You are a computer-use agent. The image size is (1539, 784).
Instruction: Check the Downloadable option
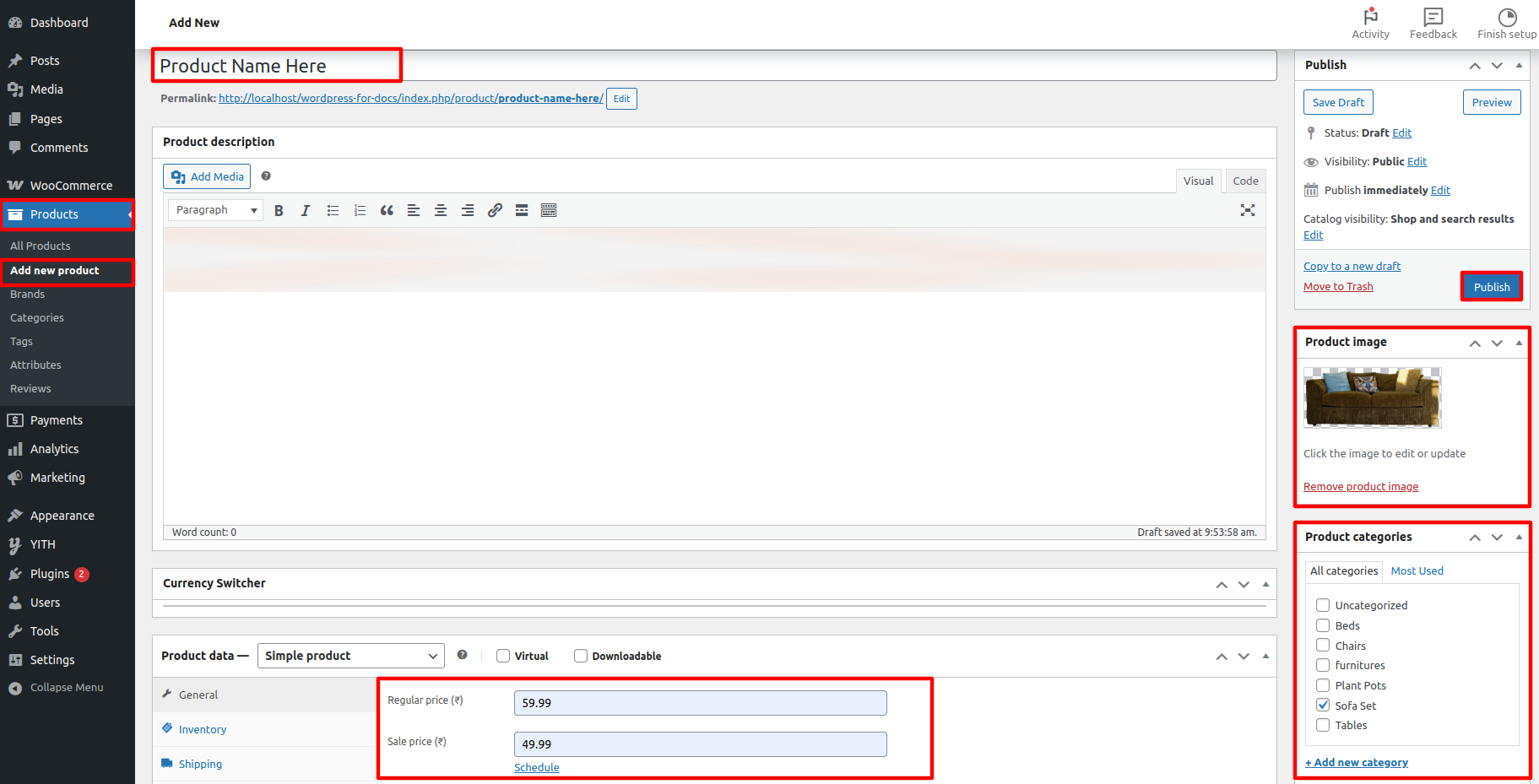coord(581,656)
